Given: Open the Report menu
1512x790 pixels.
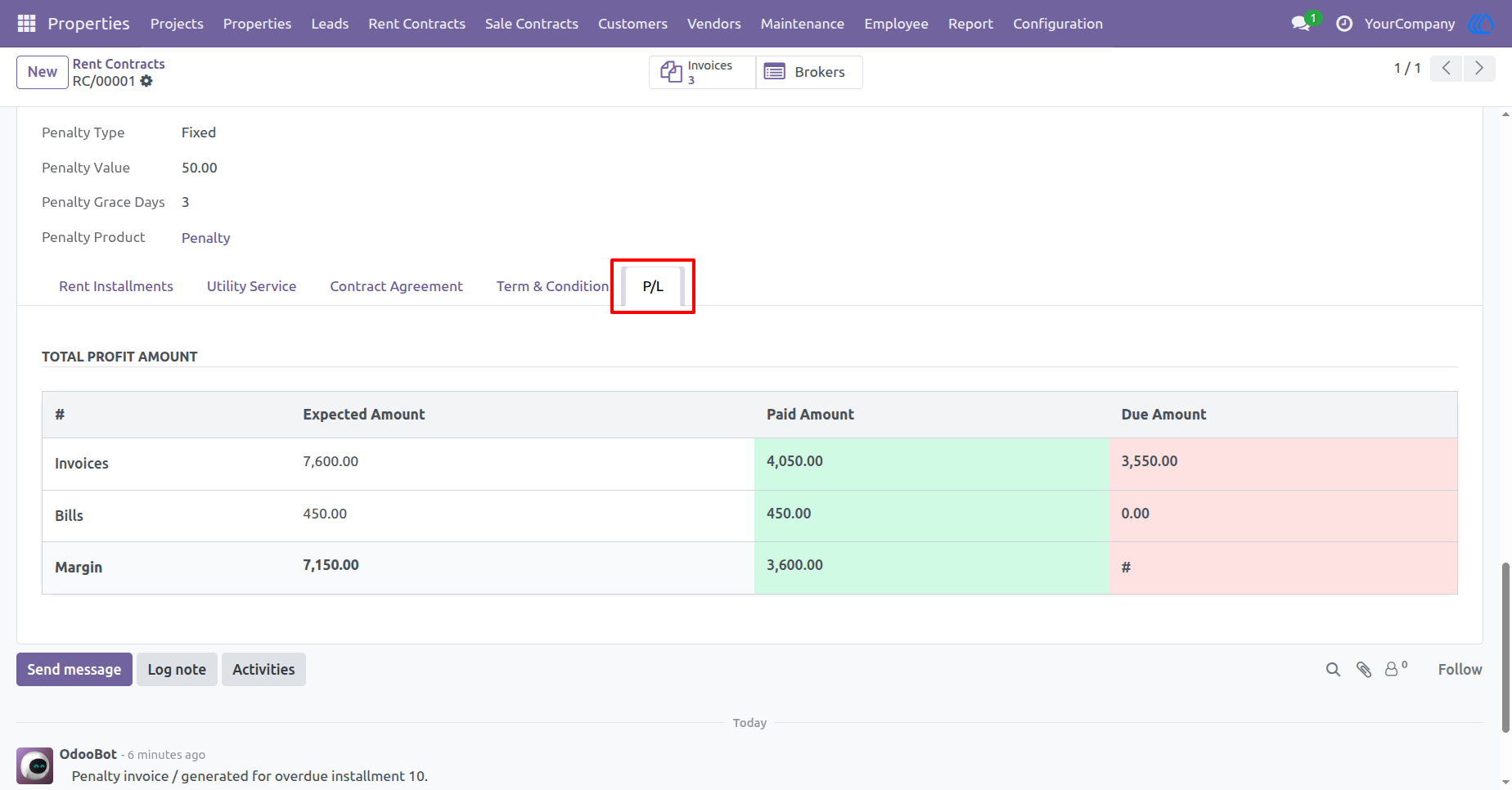Looking at the screenshot, I should pos(970,24).
